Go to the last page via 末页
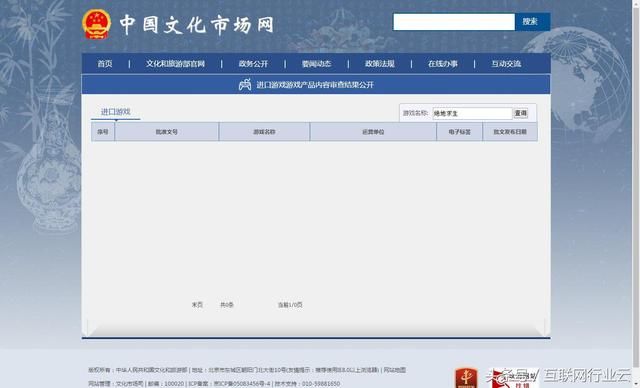The image size is (640, 388). point(197,305)
